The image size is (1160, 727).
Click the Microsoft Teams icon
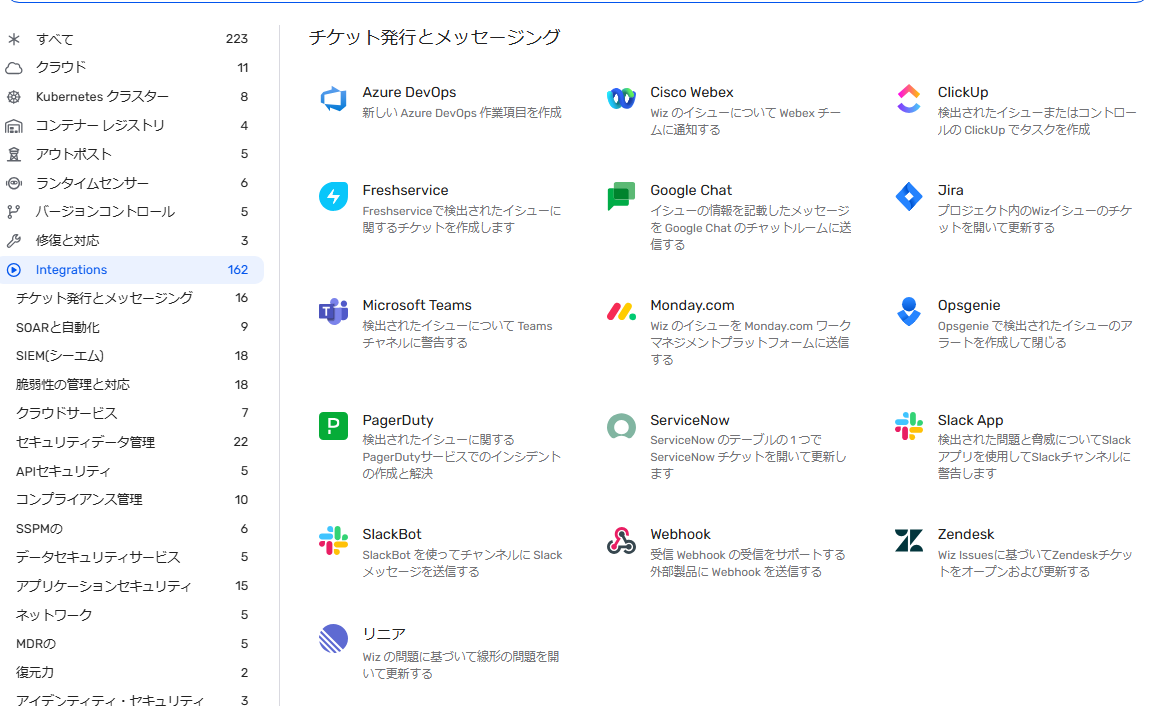click(x=333, y=312)
